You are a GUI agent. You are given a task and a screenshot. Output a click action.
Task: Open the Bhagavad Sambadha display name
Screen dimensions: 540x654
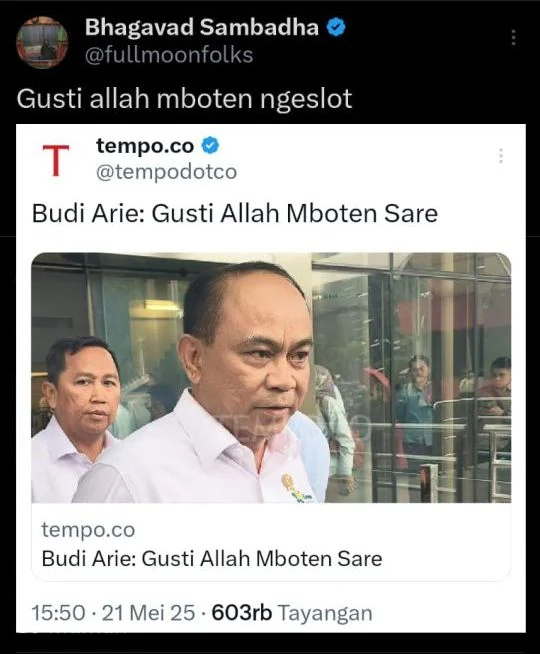point(202,28)
